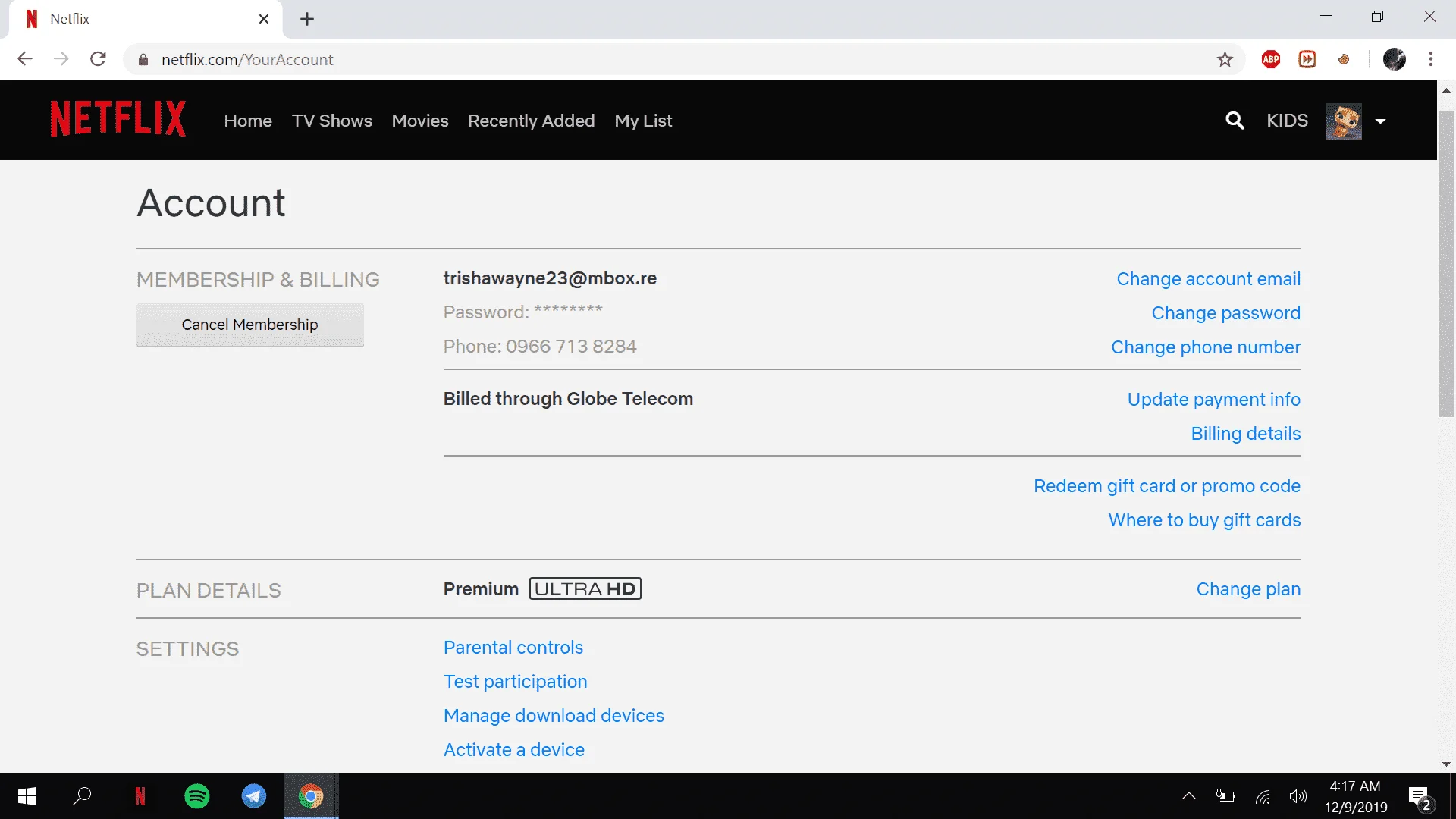Open the Wi-Fi network tray icon
Viewport: 1456px width, 819px height.
[x=1263, y=797]
